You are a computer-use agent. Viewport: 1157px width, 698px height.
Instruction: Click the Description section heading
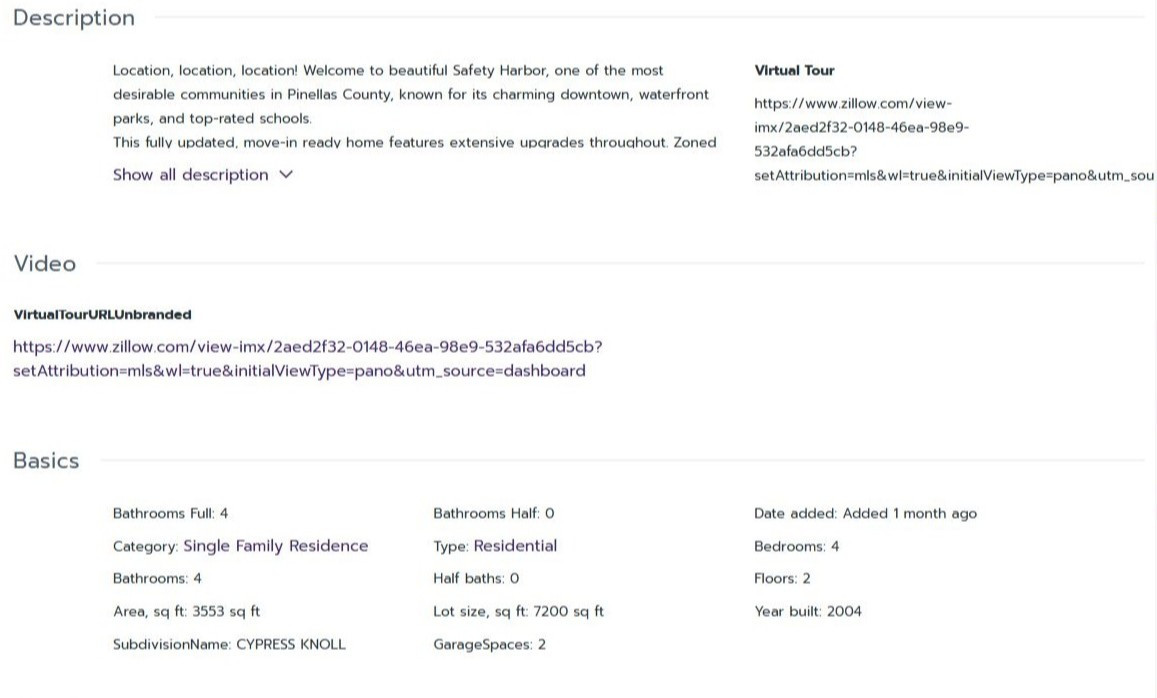74,18
